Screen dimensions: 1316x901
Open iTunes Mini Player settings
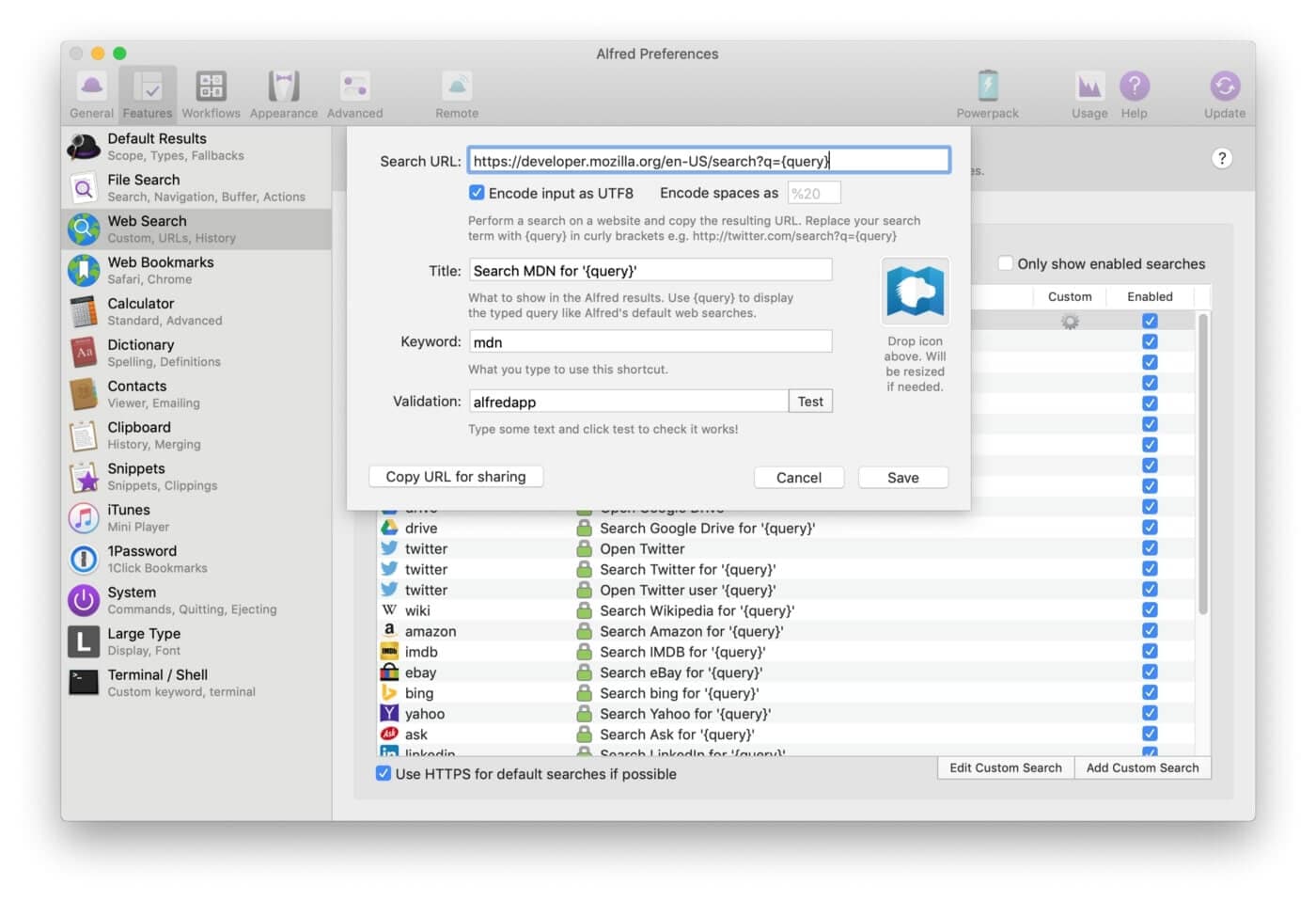pyautogui.click(x=196, y=519)
